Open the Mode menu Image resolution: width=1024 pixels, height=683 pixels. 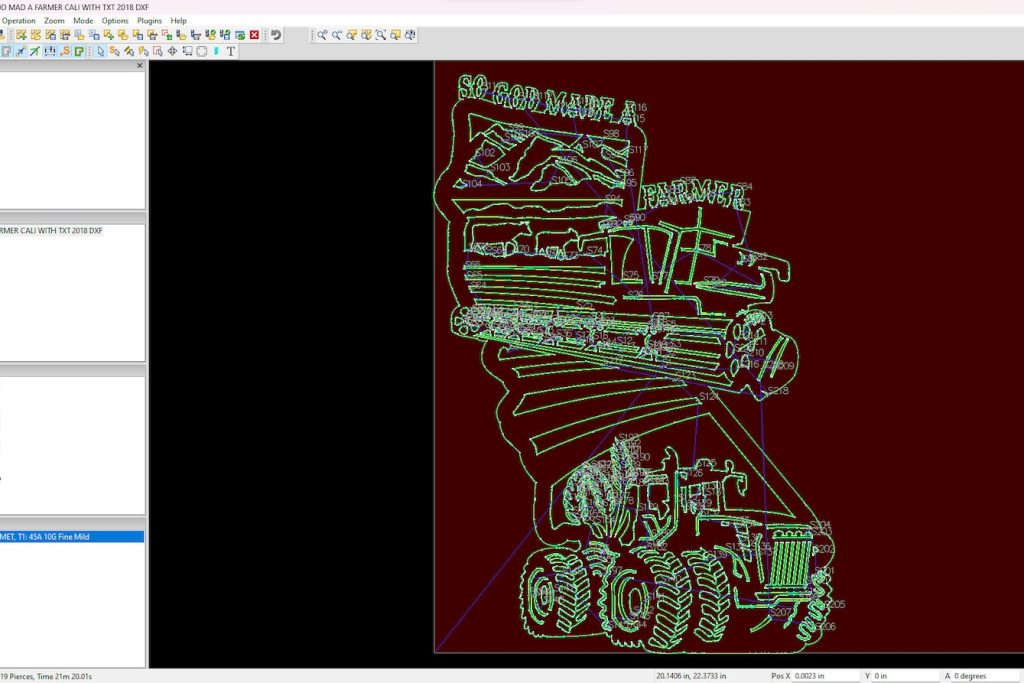coord(83,20)
